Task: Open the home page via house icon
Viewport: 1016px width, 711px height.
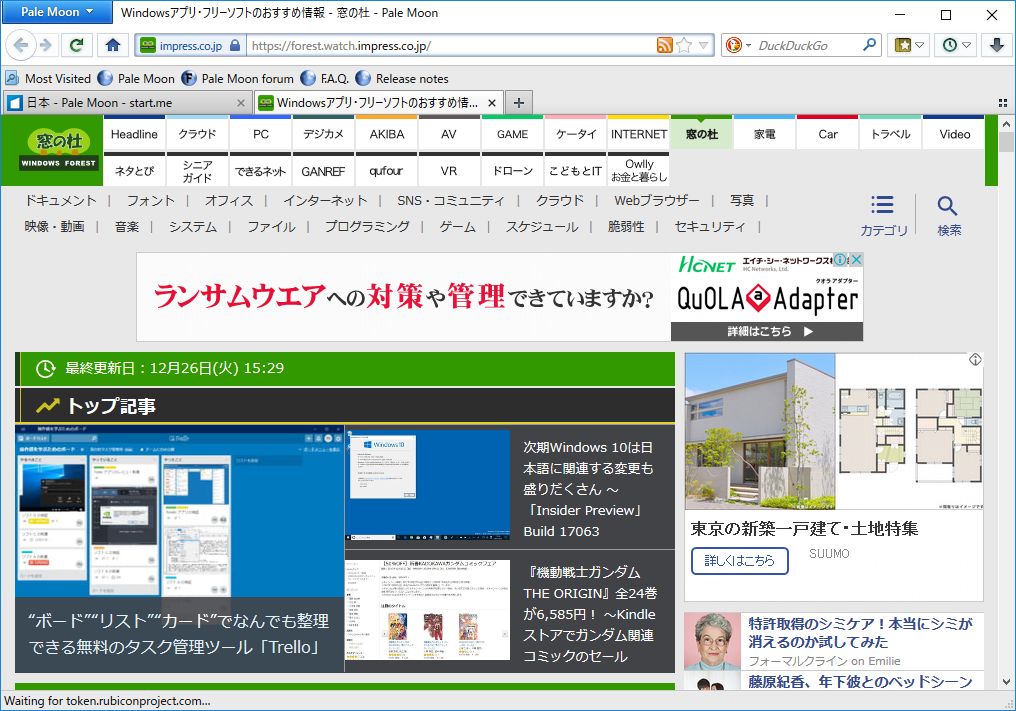Action: pyautogui.click(x=113, y=45)
